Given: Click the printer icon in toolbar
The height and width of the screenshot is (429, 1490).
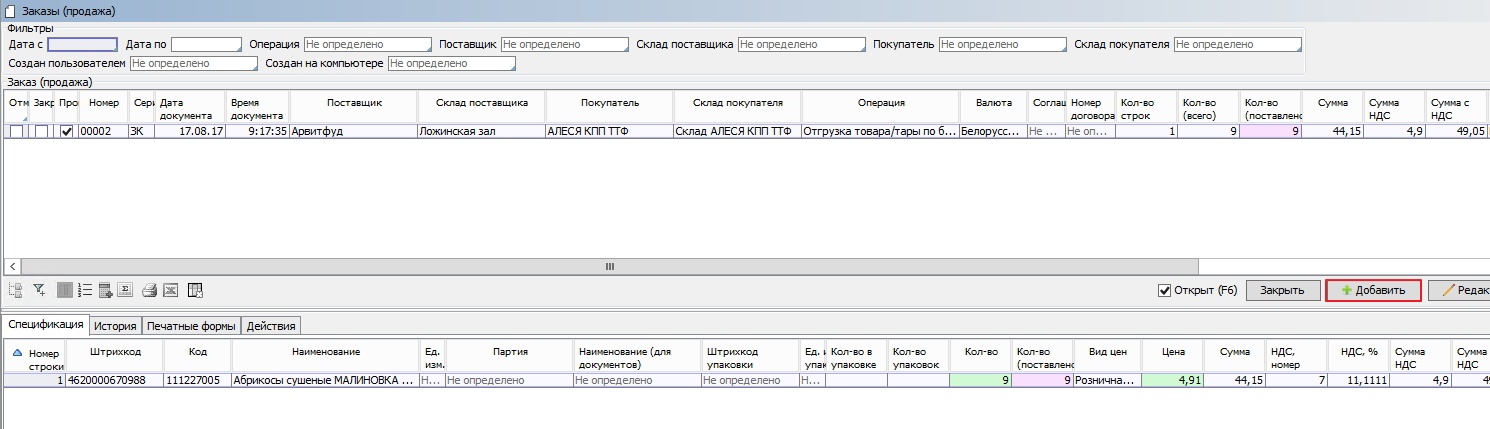Looking at the screenshot, I should tap(149, 290).
